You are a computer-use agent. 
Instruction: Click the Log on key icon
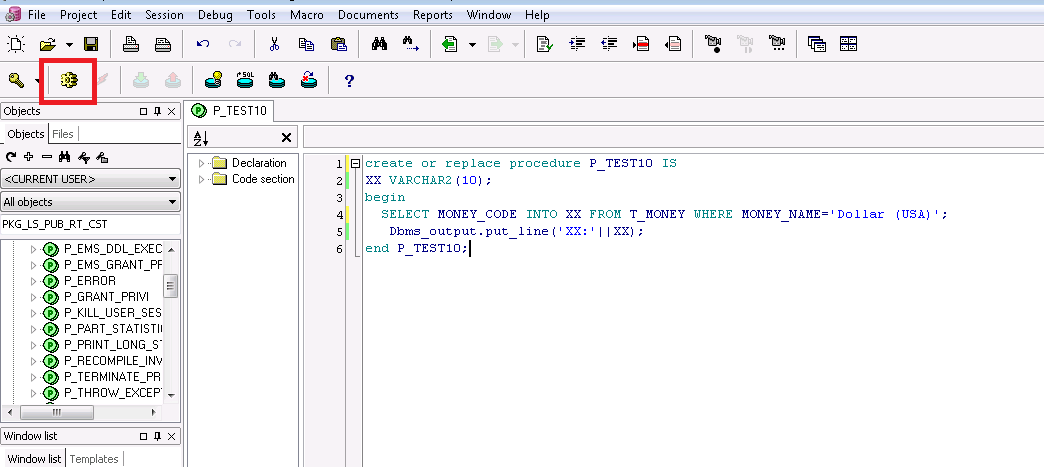point(16,81)
